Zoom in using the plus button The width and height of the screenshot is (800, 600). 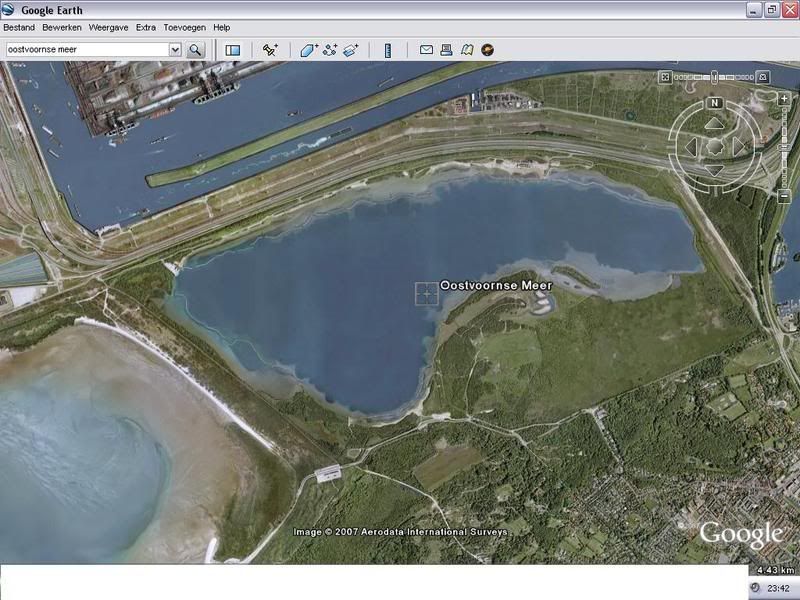783,99
